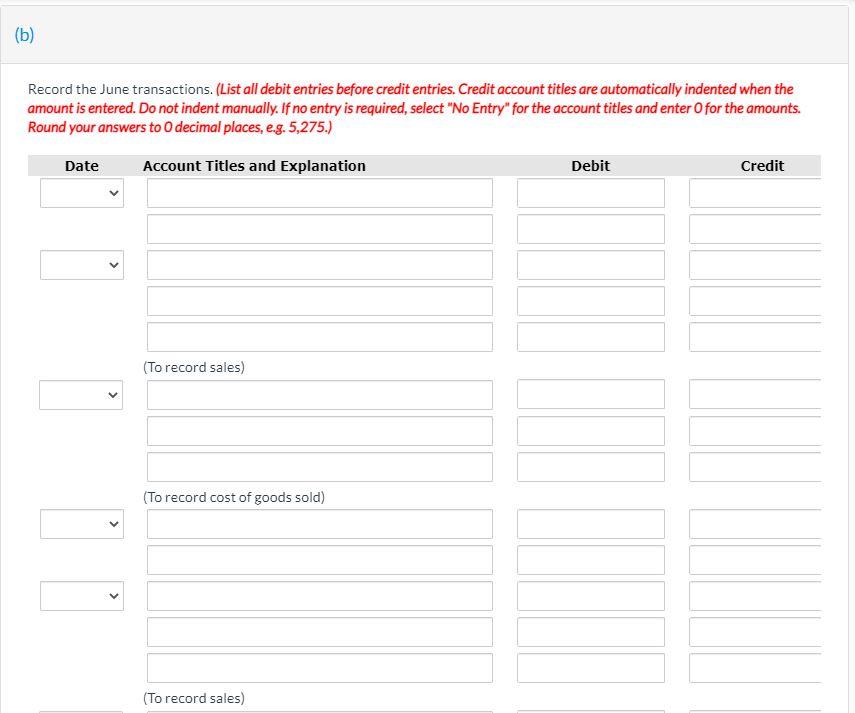855x713 pixels.
Task: Open the fifth Date dropdown from the top
Action: pyautogui.click(x=82, y=596)
